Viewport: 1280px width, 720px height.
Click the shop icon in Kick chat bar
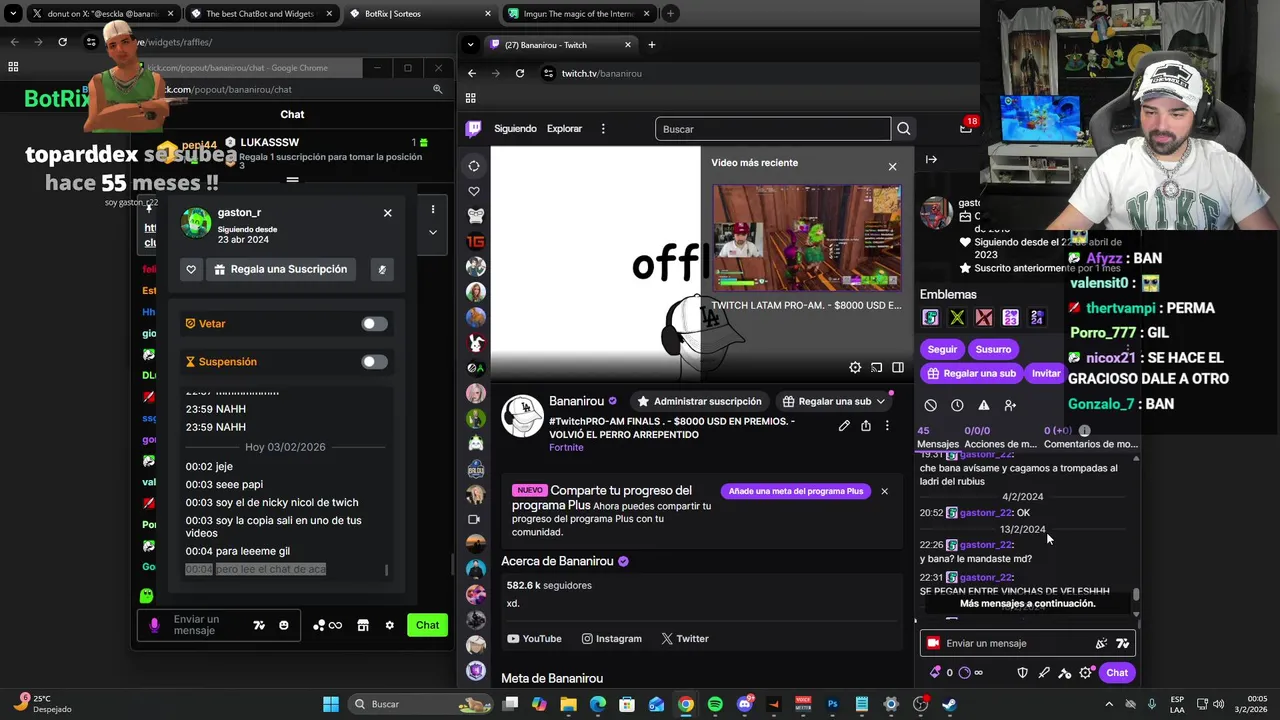363,625
